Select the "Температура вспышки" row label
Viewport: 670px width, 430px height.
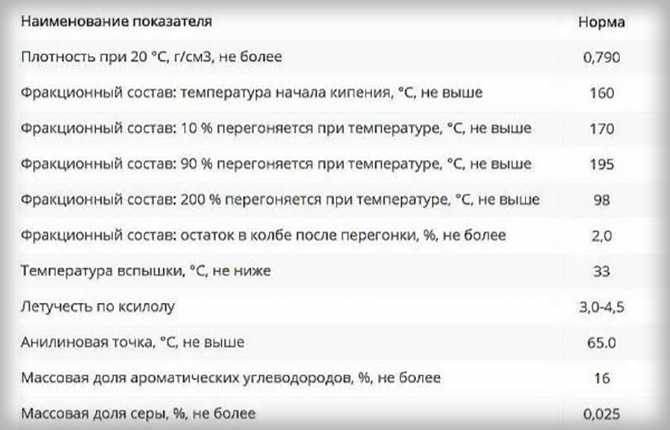point(146,271)
